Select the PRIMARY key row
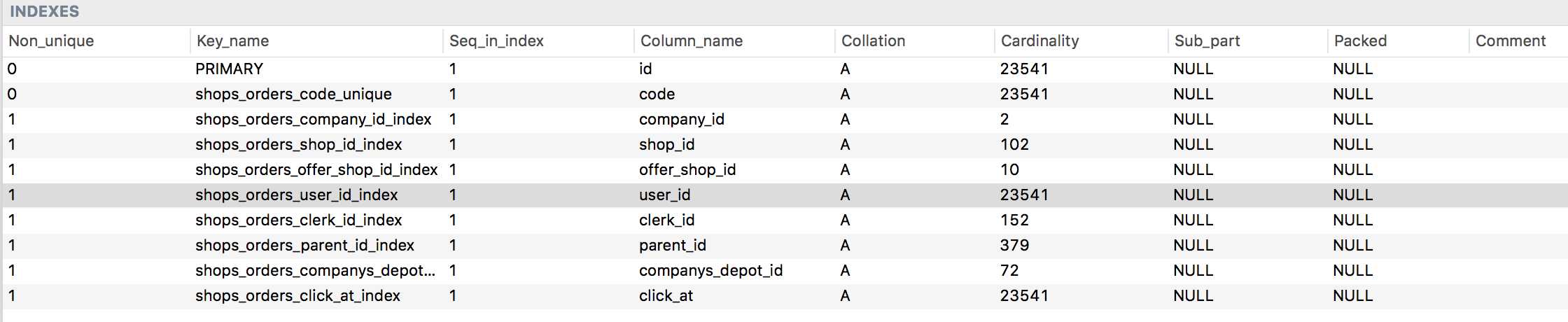This screenshot has height=322, width=1568. coord(784,69)
